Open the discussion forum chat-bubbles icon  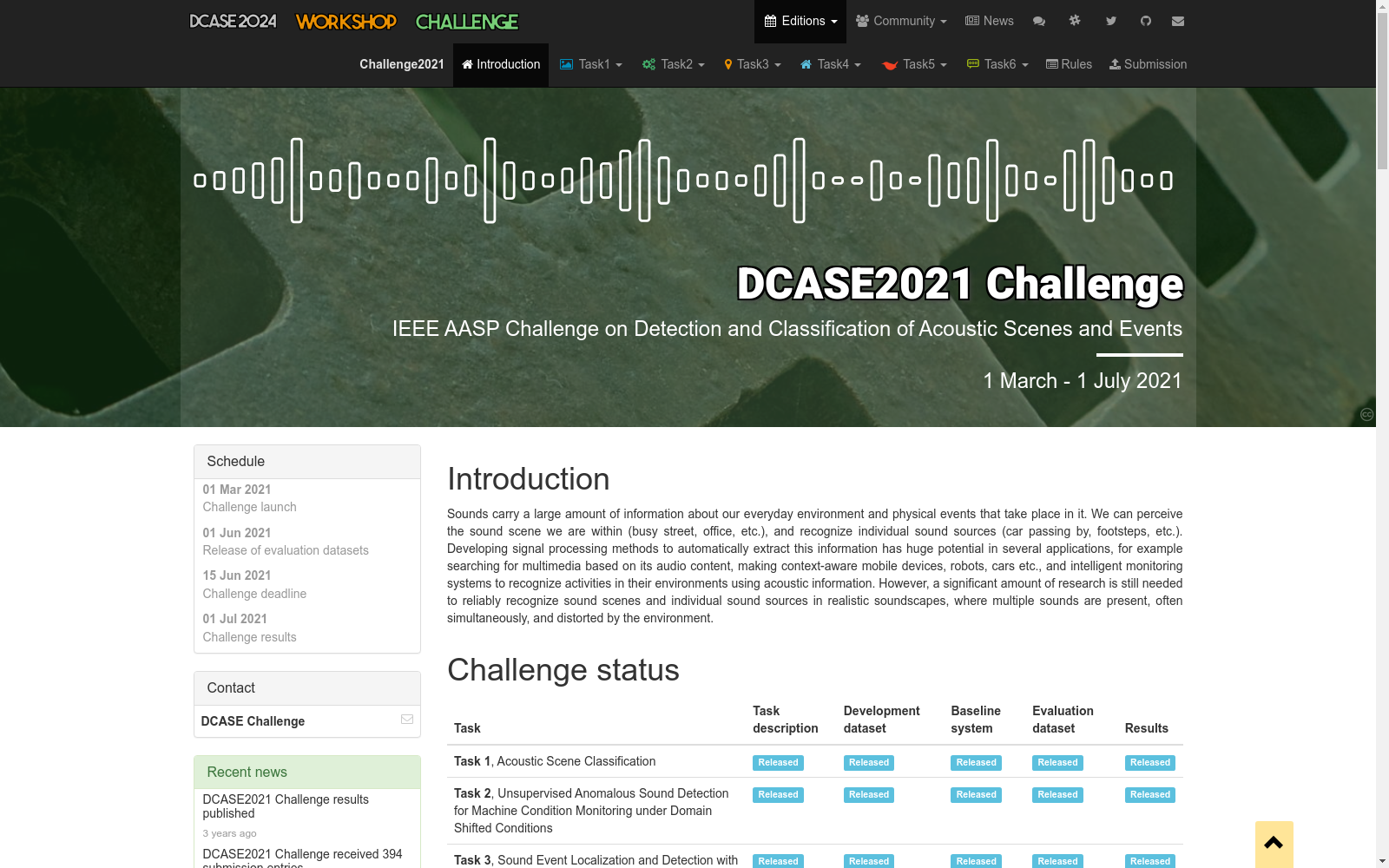click(1039, 21)
